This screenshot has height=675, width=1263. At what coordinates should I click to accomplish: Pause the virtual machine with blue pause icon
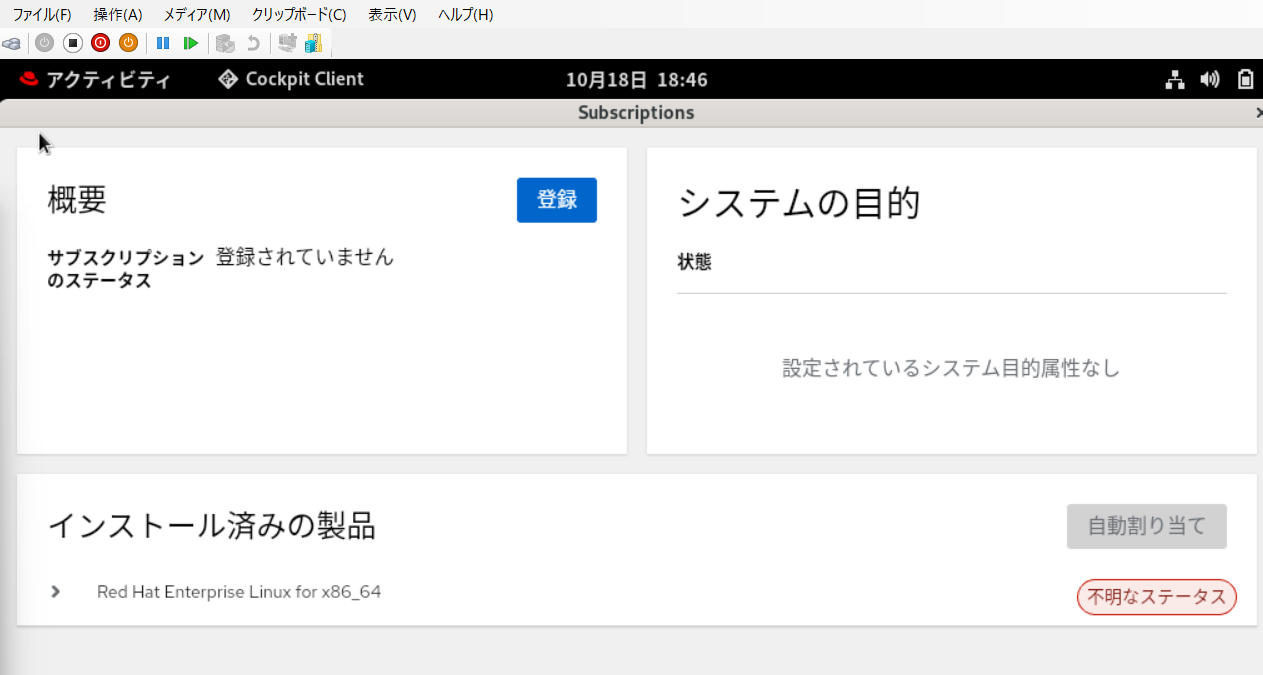163,43
